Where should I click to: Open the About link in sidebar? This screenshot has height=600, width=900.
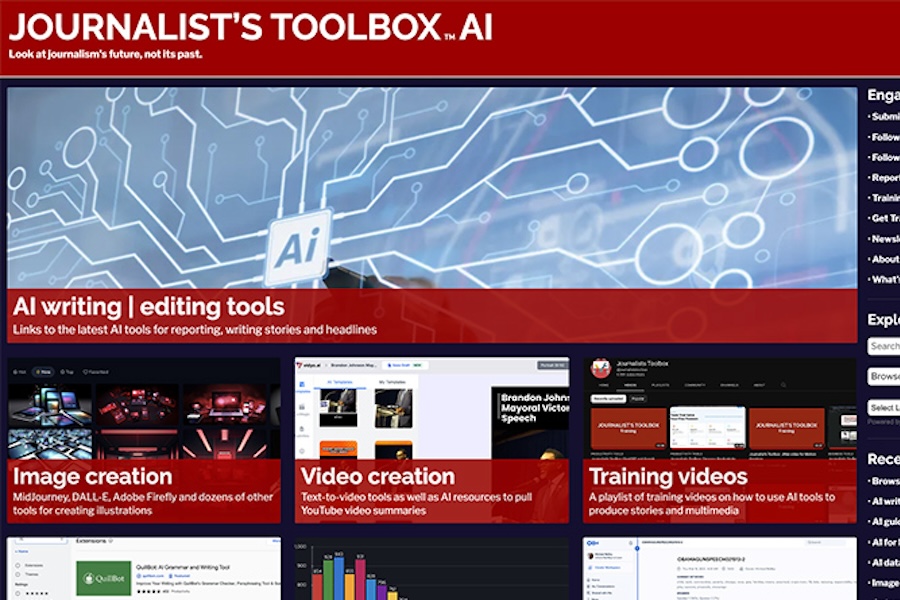tap(885, 259)
